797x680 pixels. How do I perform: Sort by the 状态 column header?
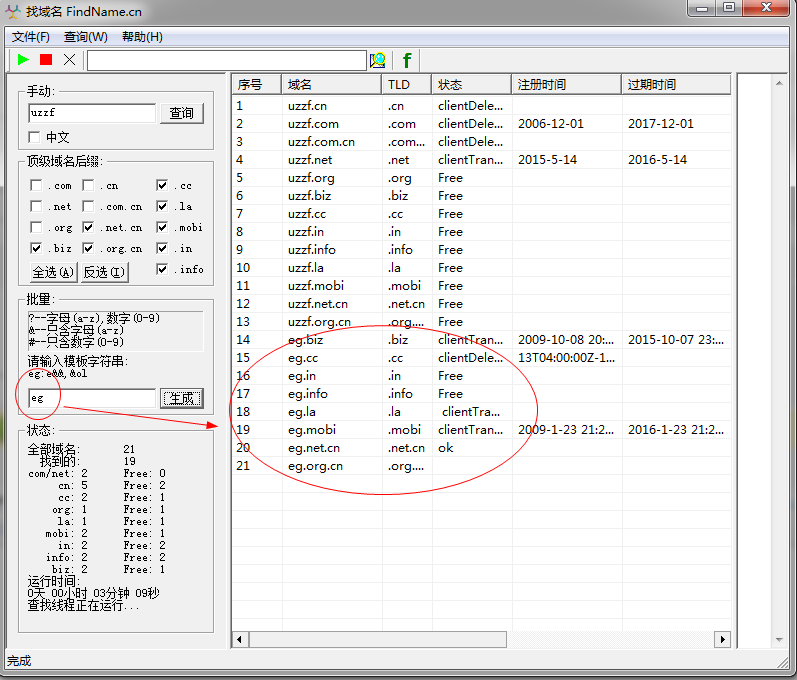472,84
